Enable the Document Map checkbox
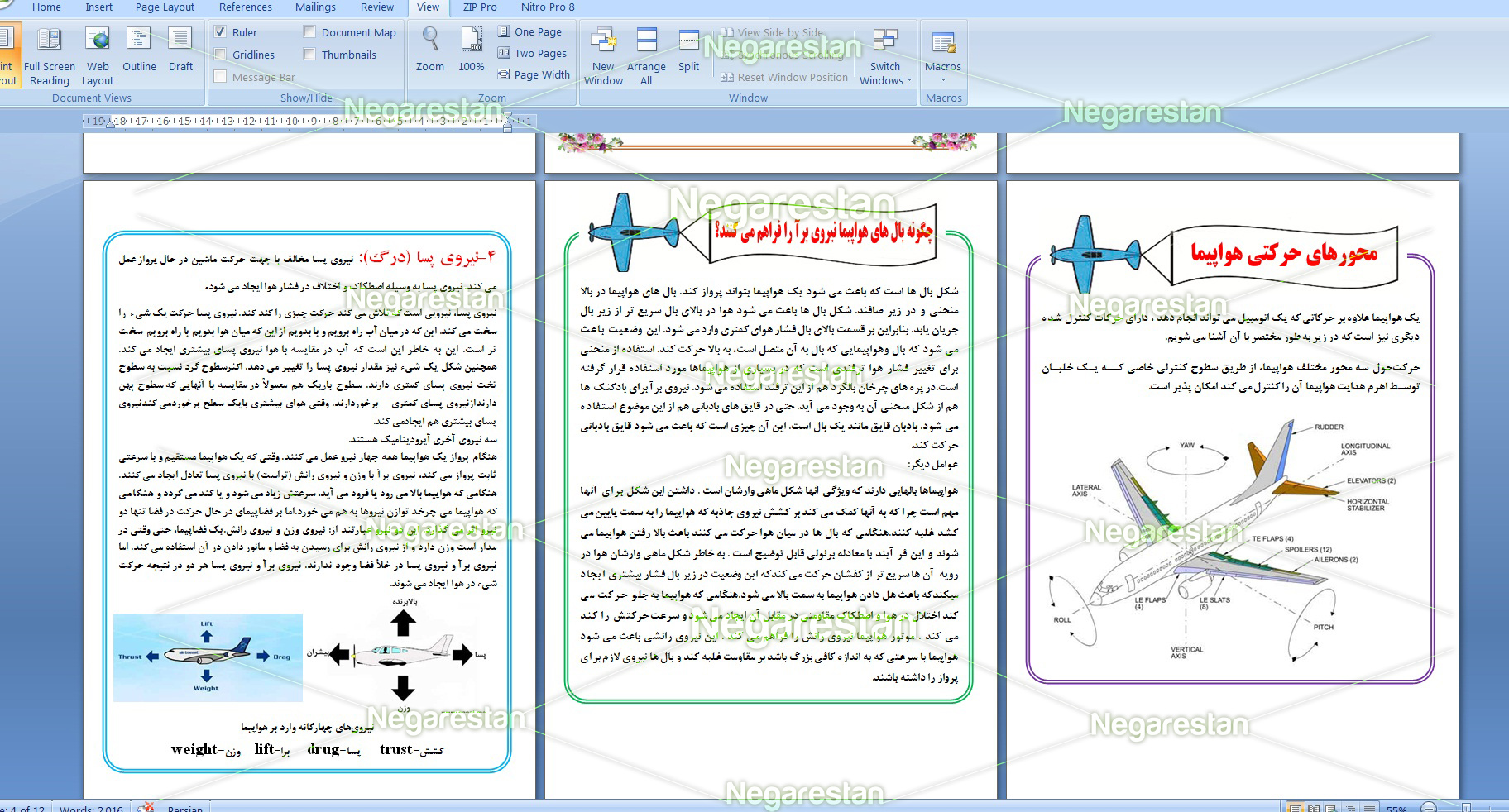Viewport: 1509px width, 812px height. pyautogui.click(x=309, y=32)
